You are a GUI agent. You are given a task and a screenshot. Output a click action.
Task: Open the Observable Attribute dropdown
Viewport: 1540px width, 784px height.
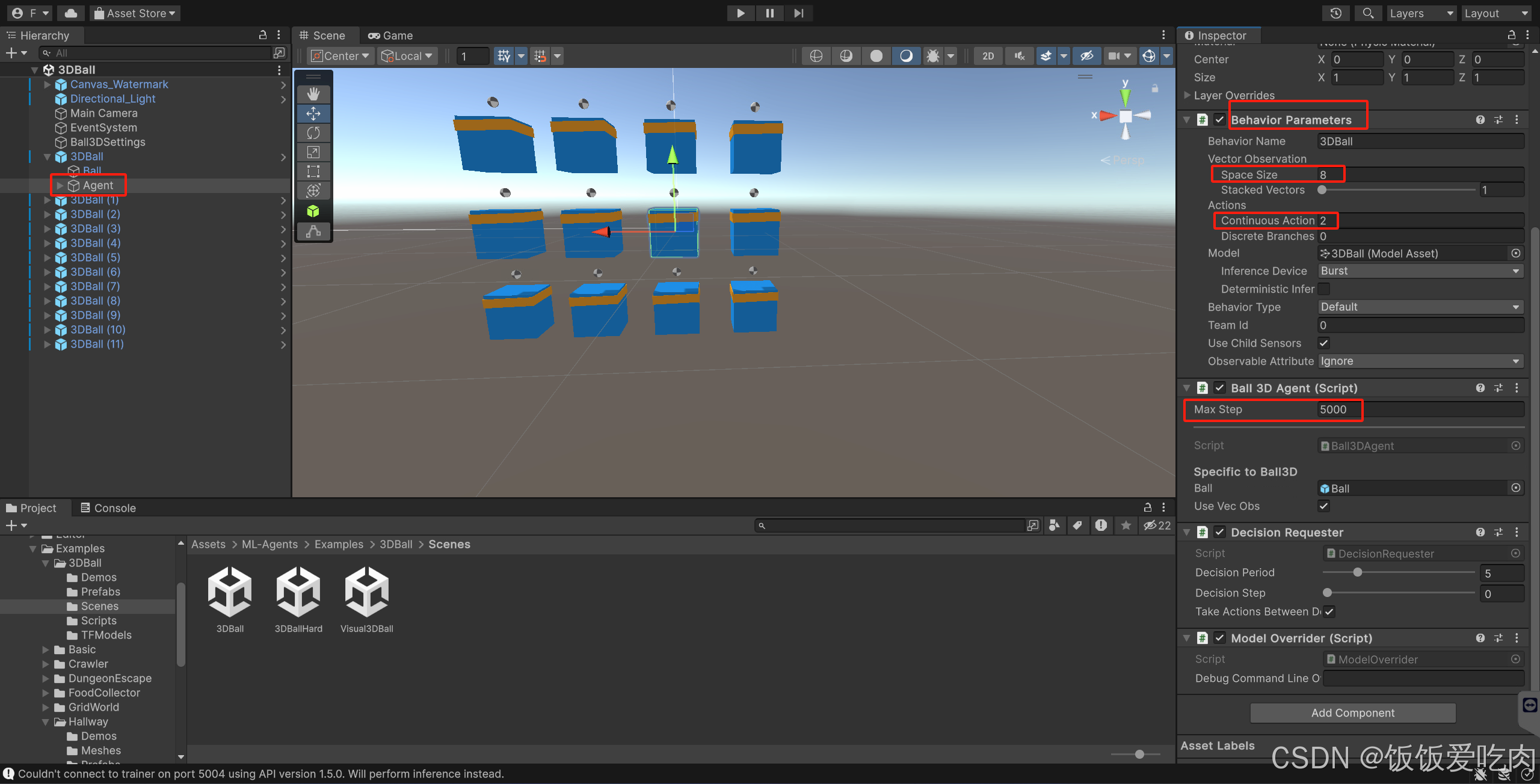[1420, 361]
